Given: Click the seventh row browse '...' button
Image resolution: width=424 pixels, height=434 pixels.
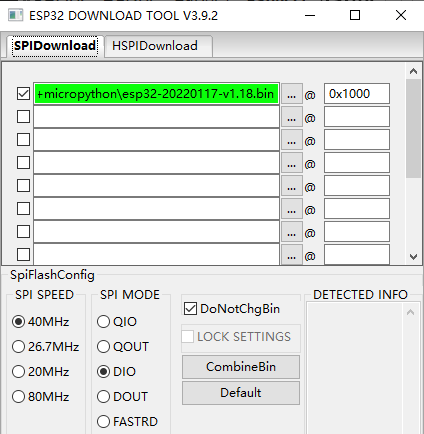Looking at the screenshot, I should point(292,232).
